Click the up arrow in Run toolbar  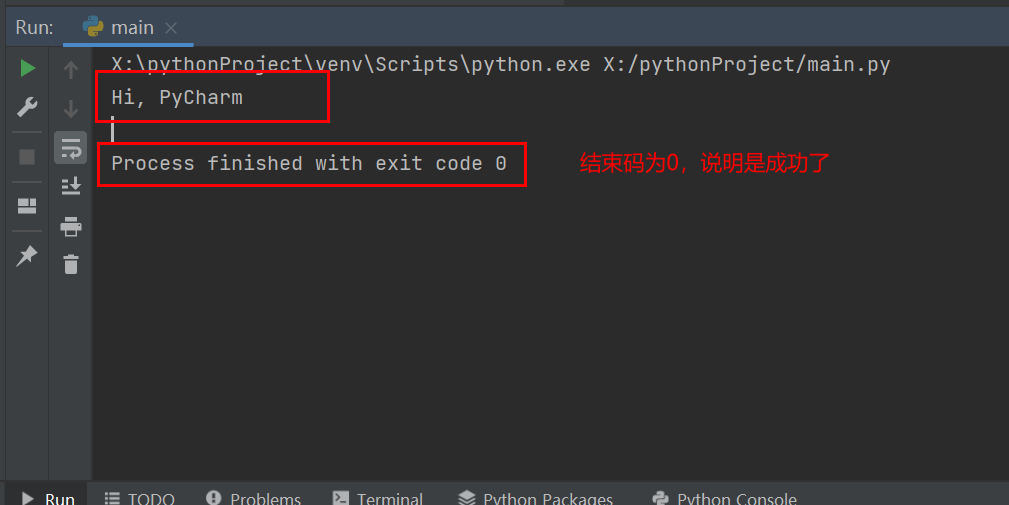[70, 70]
